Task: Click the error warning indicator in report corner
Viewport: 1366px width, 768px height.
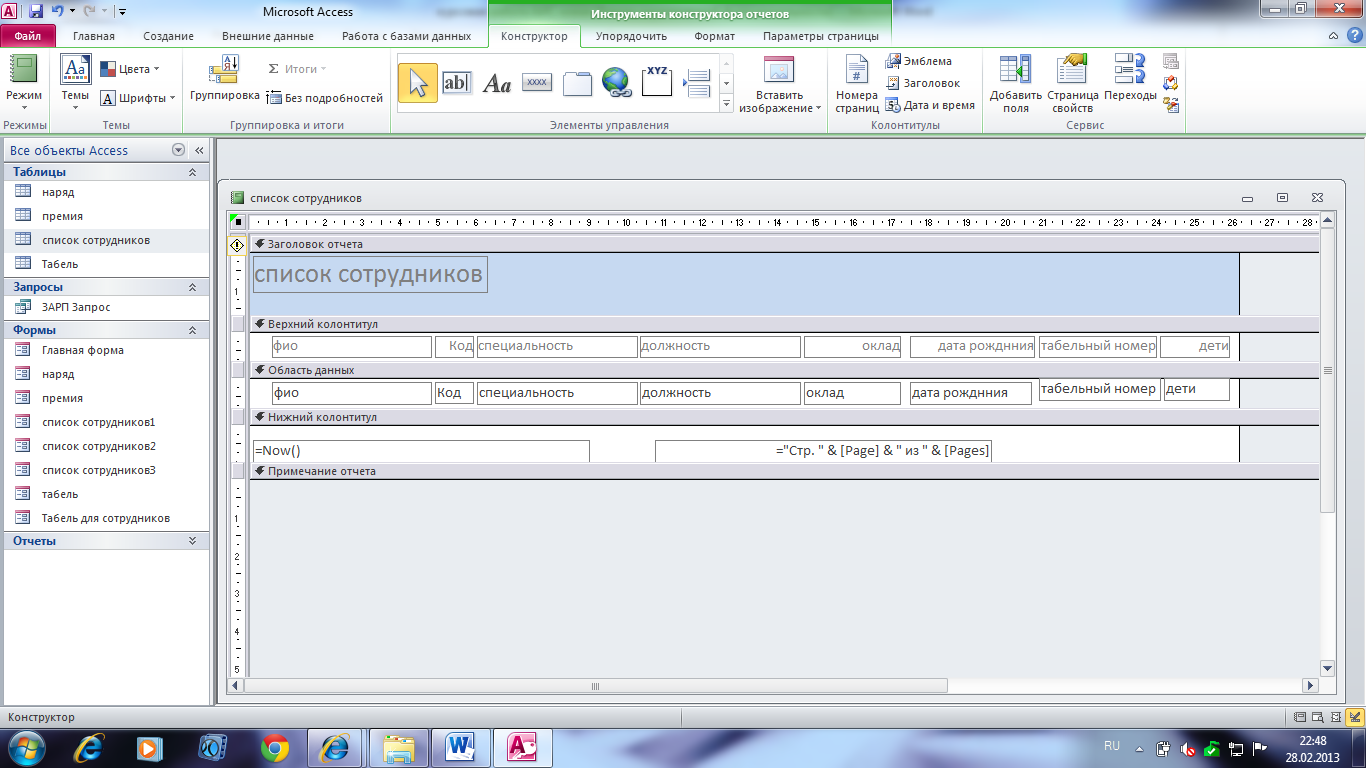Action: coord(237,244)
